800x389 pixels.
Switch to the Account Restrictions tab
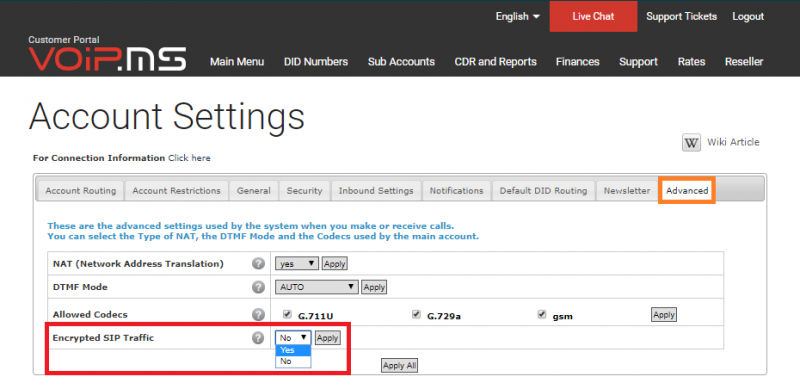pyautogui.click(x=177, y=191)
